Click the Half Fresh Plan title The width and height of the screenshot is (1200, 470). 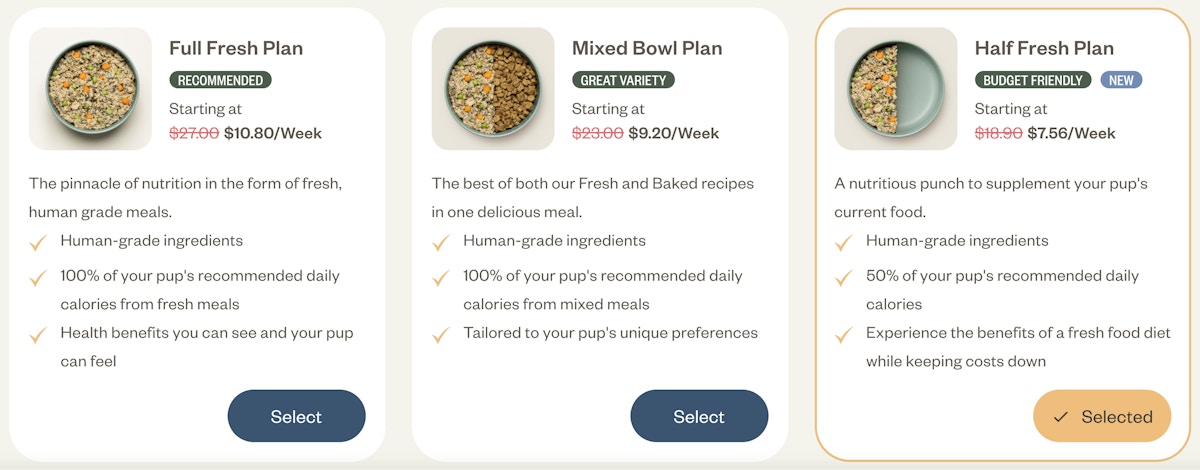click(1044, 48)
